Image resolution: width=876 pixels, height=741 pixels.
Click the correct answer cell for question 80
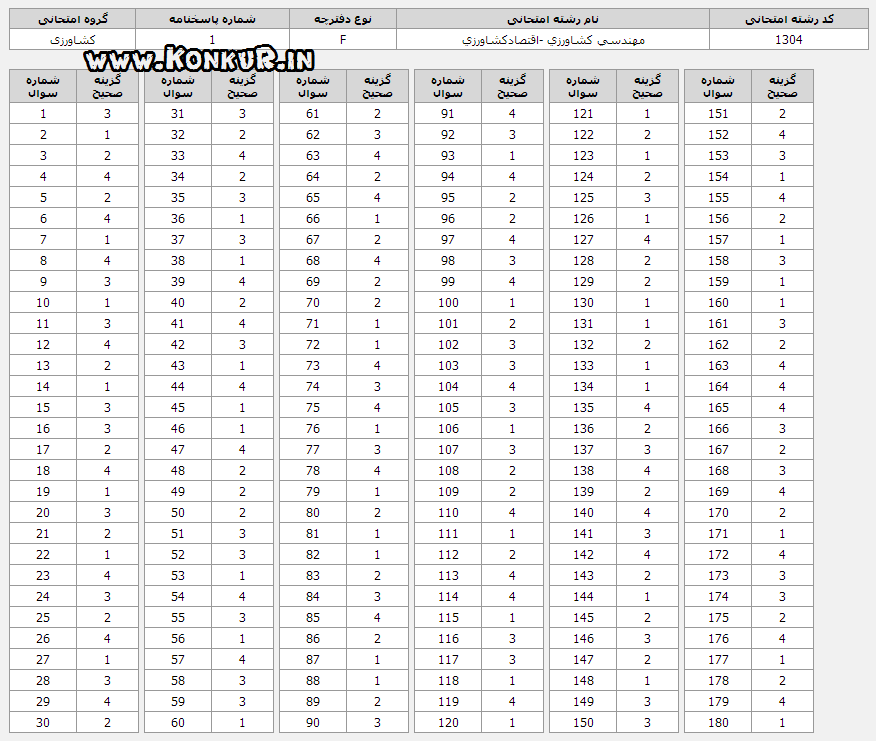[x=377, y=513]
